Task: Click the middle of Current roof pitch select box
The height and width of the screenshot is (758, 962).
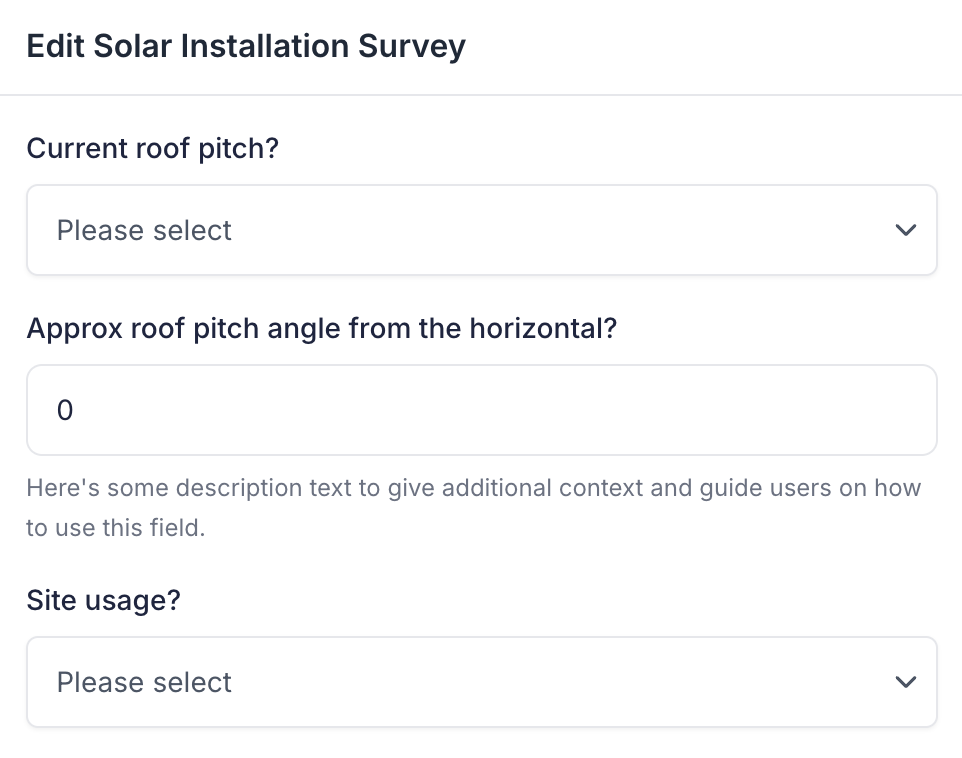Action: [x=481, y=230]
